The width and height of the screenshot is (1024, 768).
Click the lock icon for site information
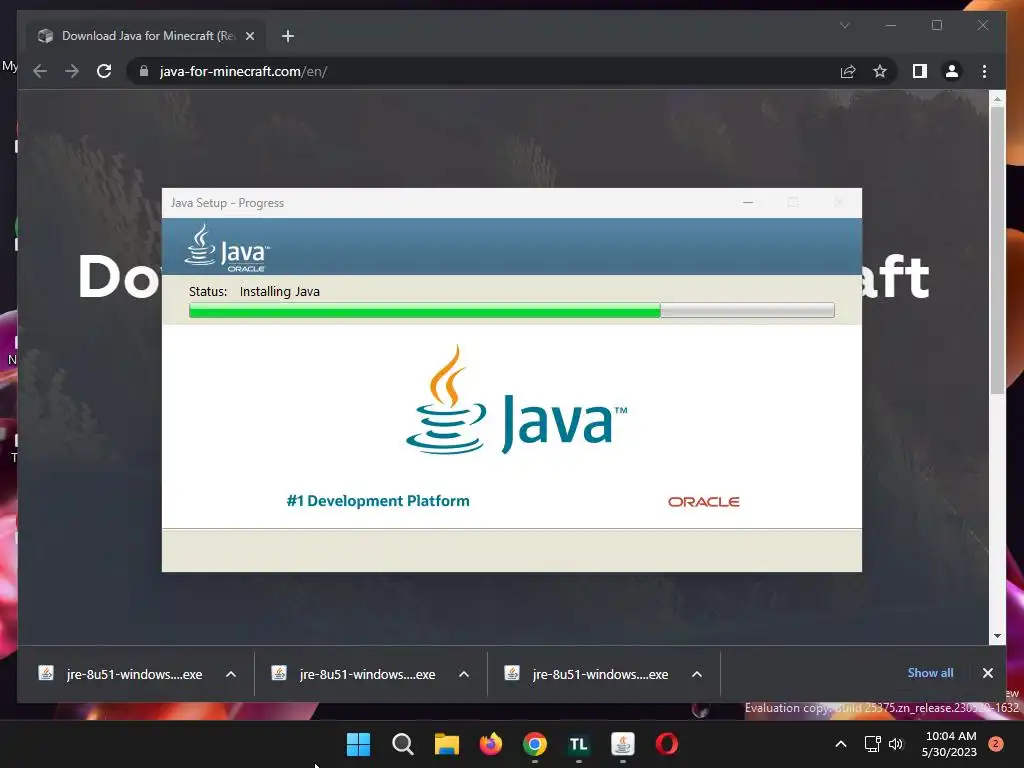coord(144,71)
